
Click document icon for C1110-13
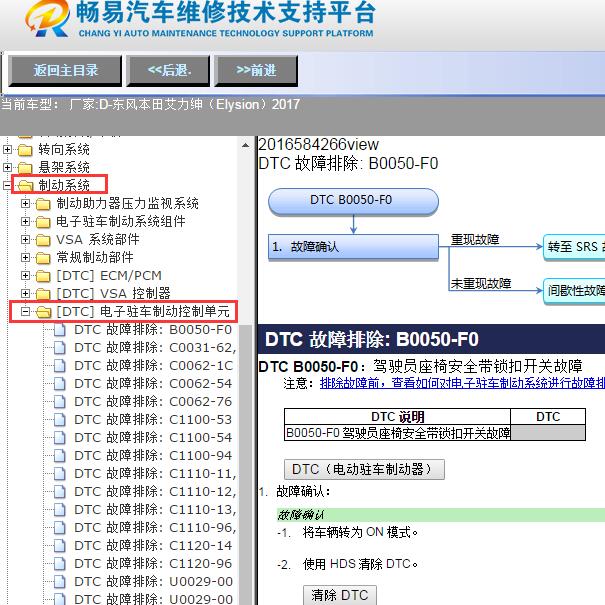(x=60, y=510)
